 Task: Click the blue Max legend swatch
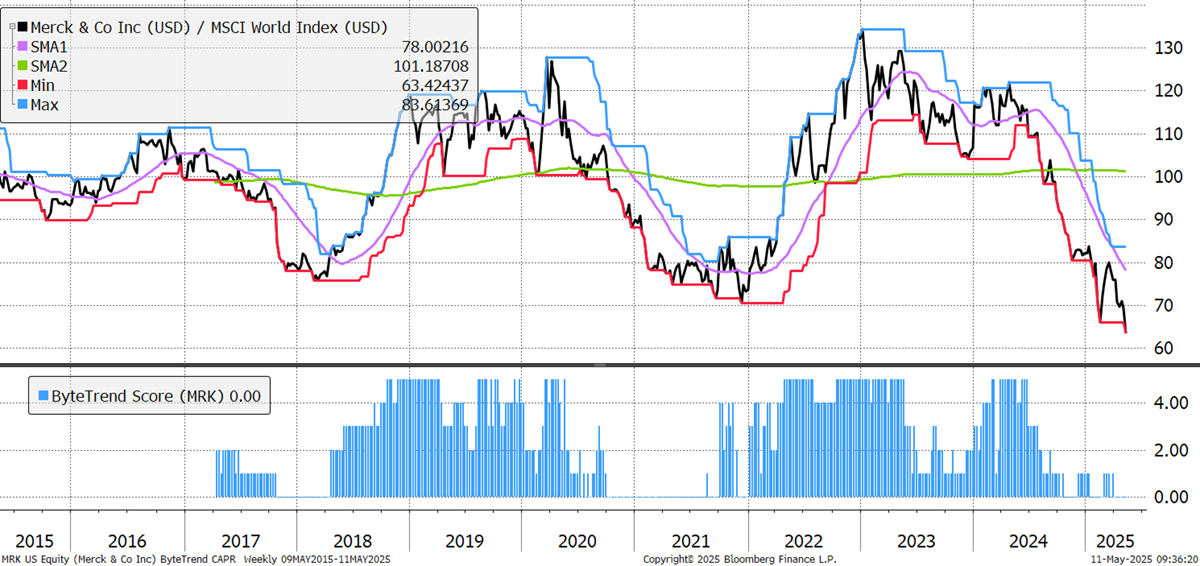[x=22, y=105]
